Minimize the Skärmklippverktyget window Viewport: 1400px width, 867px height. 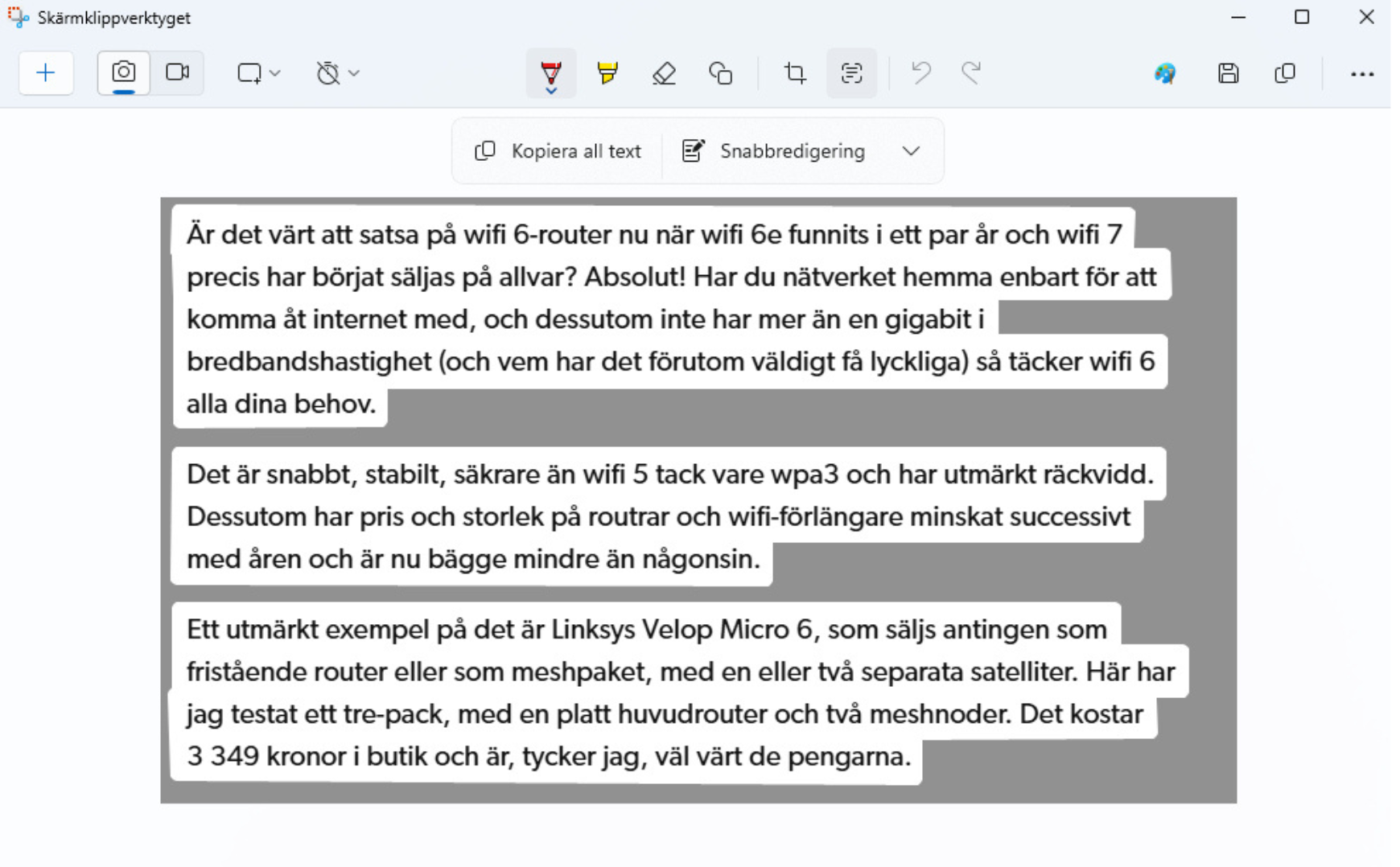(1238, 17)
